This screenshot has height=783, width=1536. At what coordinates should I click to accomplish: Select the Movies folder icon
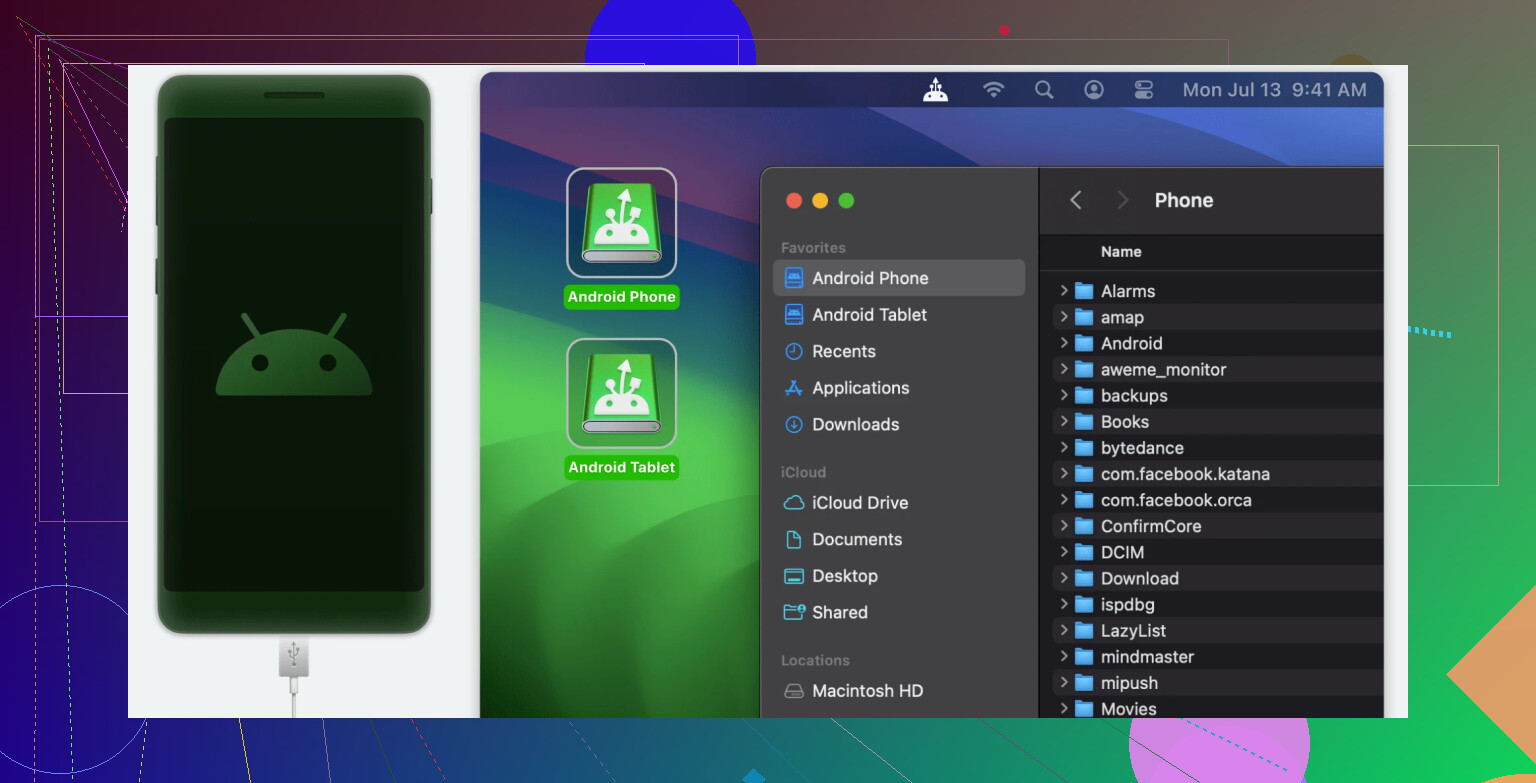tap(1084, 709)
